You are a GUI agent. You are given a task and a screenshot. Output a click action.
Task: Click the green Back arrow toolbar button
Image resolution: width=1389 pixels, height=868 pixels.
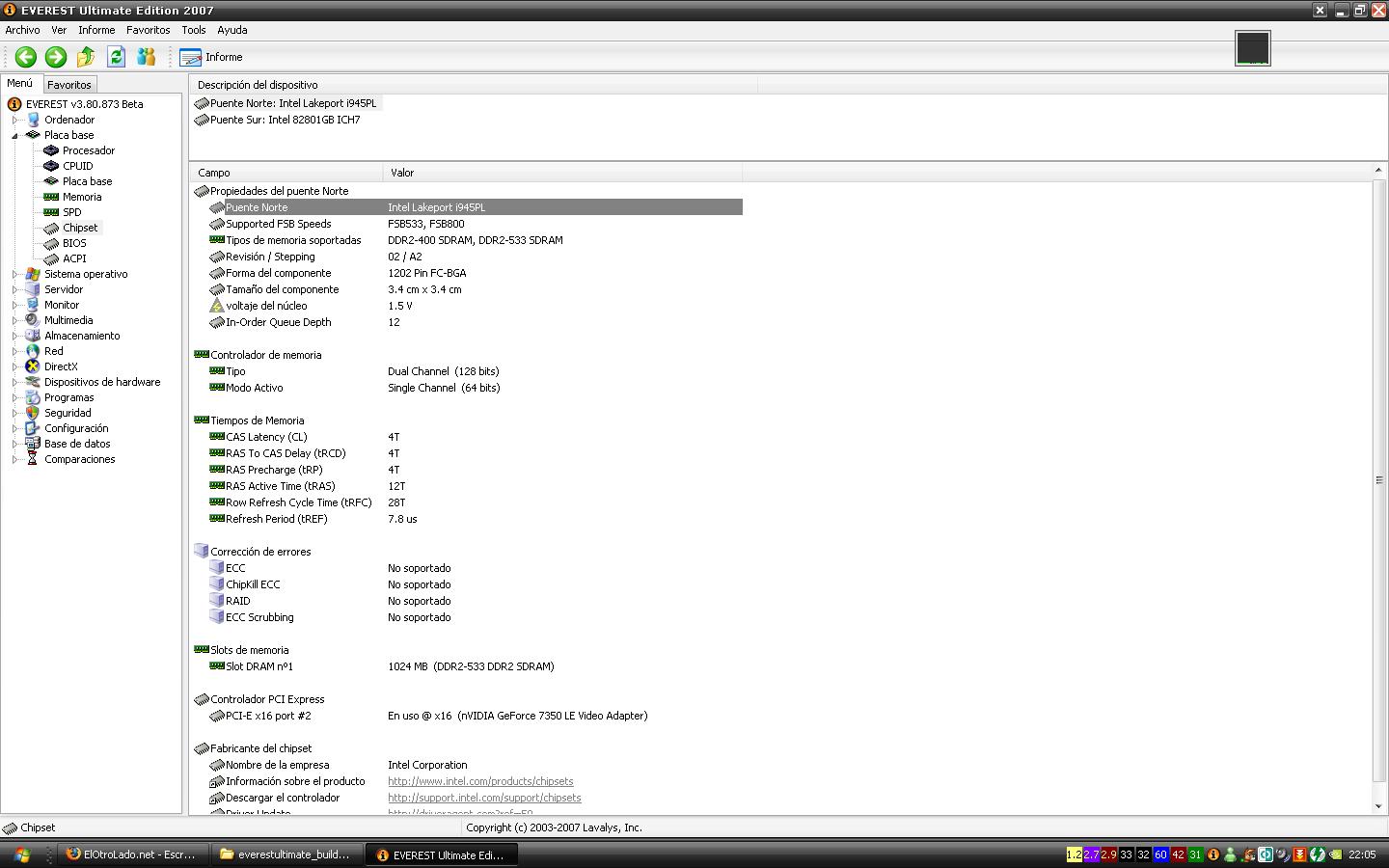pyautogui.click(x=26, y=57)
